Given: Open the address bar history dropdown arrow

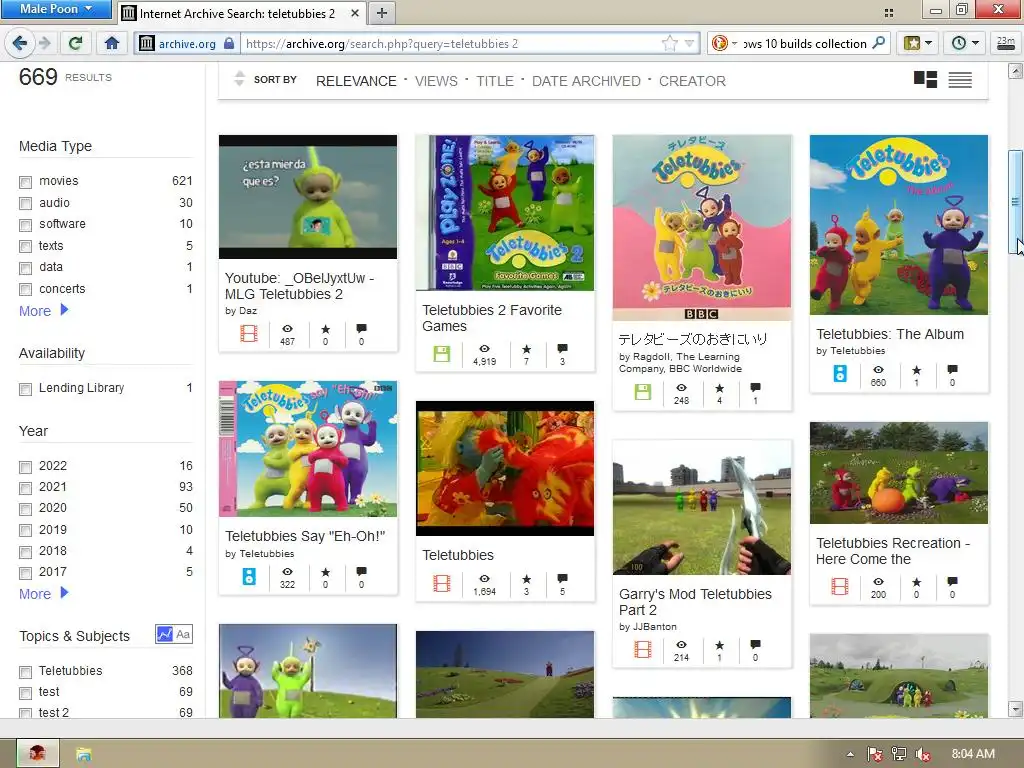Looking at the screenshot, I should coord(689,44).
